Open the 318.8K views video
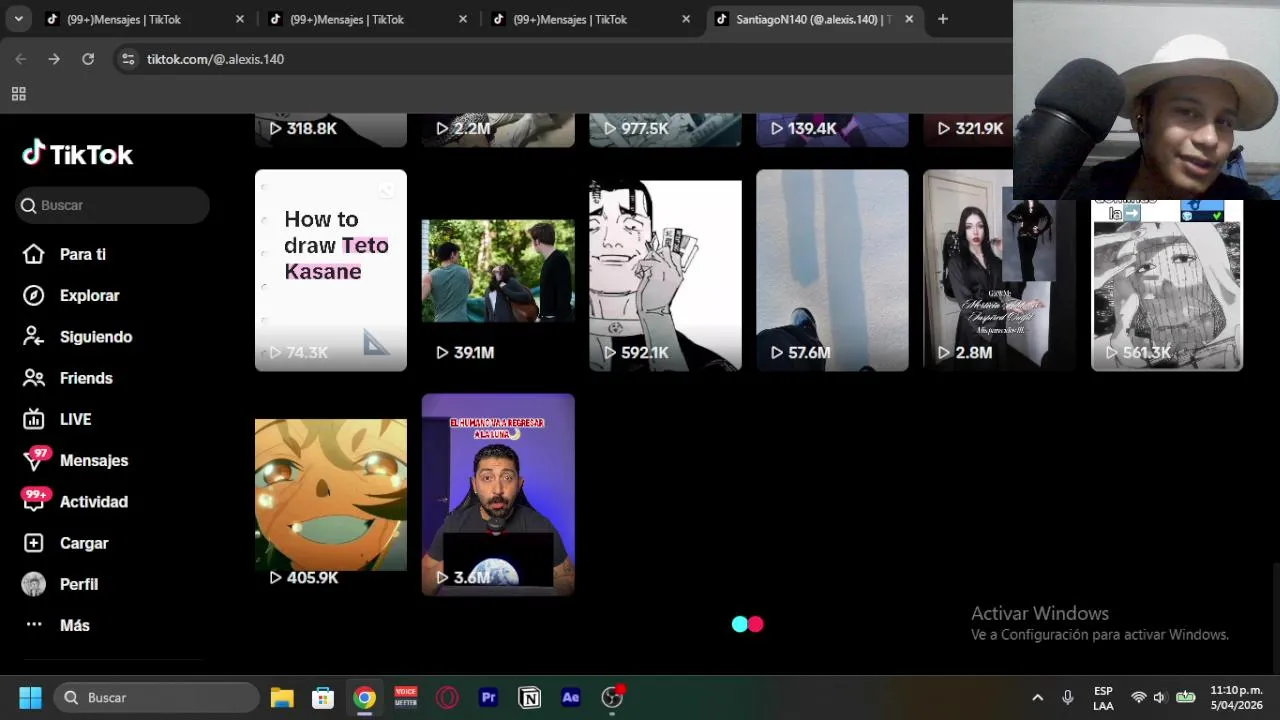The height and width of the screenshot is (720, 1280). 331,130
